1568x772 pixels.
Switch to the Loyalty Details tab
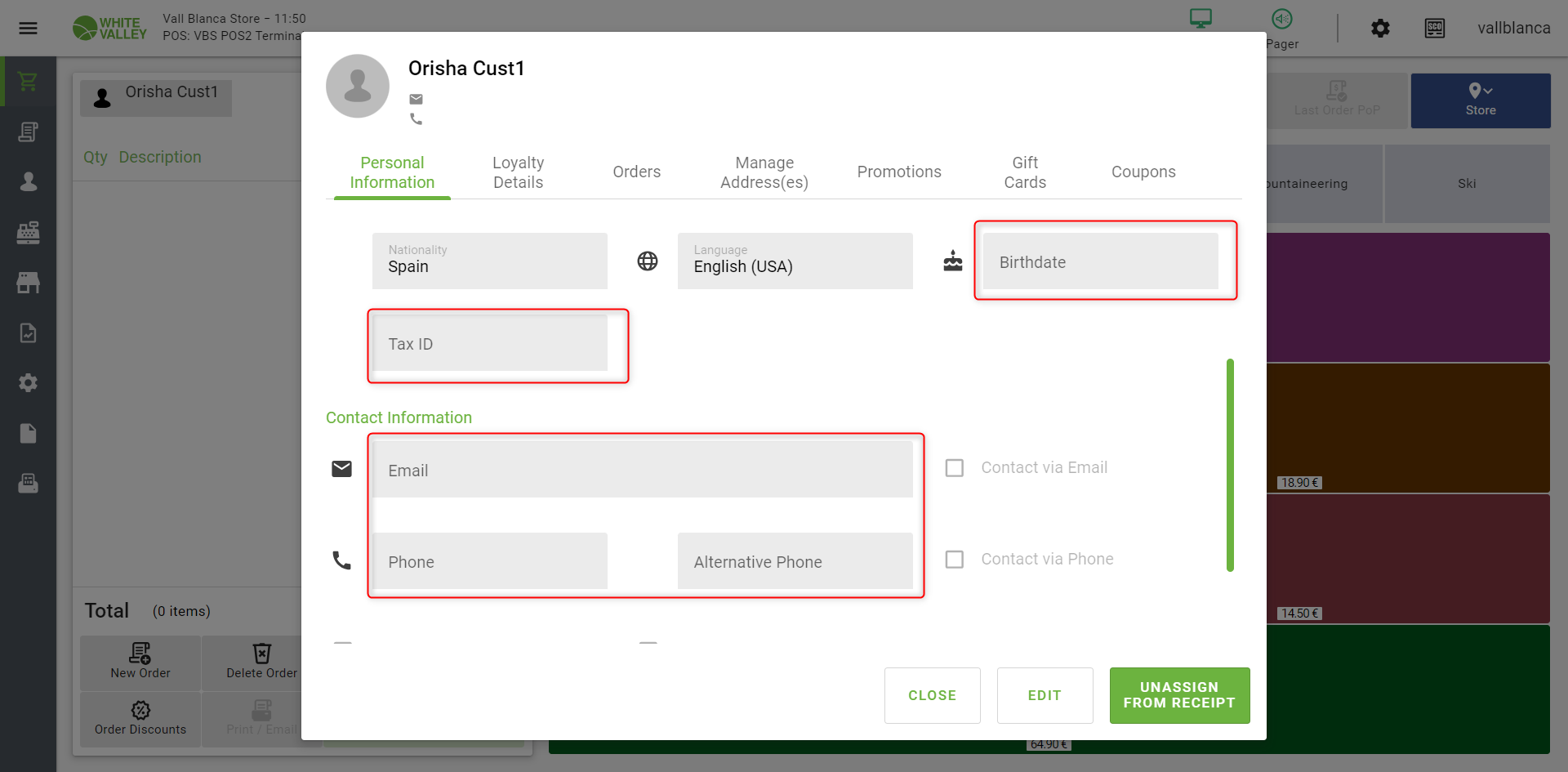click(x=518, y=172)
